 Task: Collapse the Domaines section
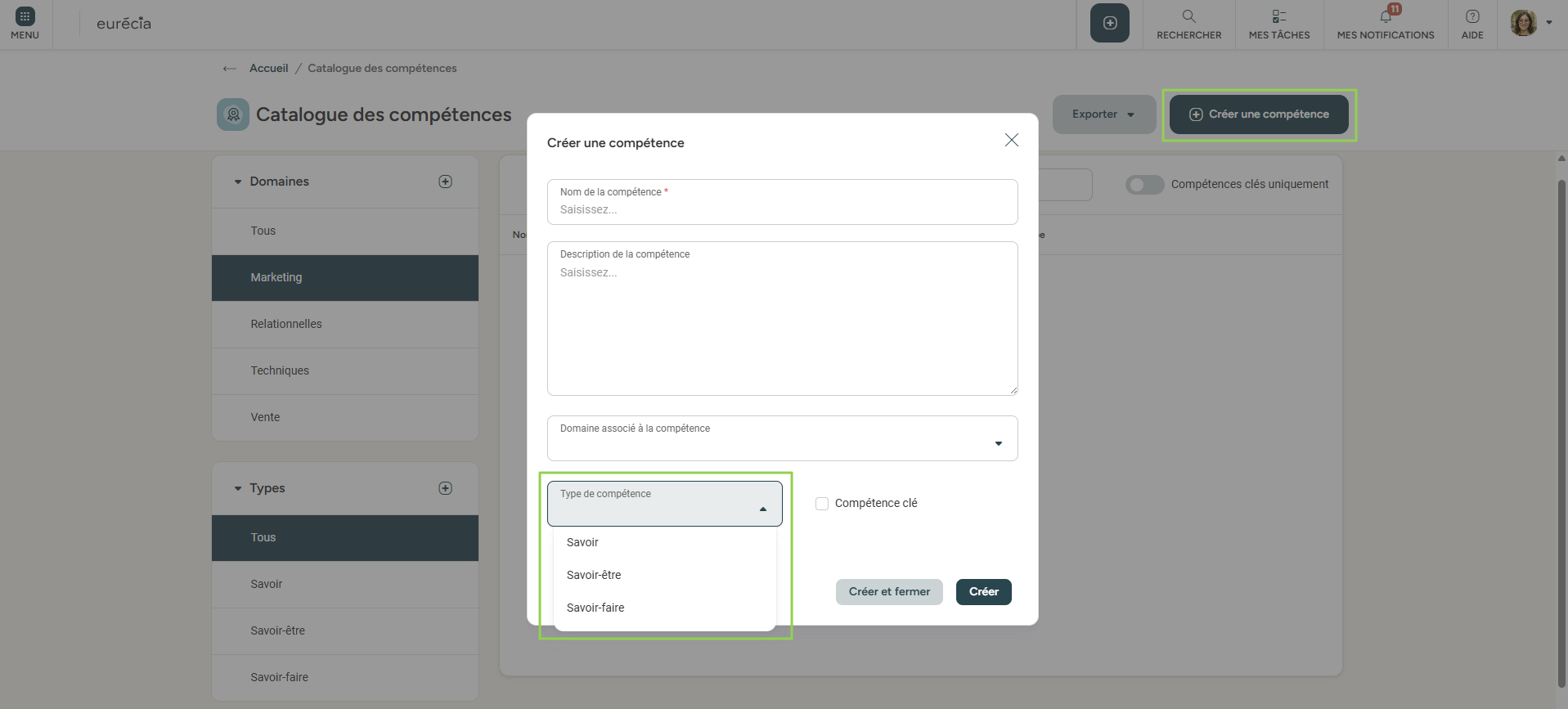click(x=238, y=182)
